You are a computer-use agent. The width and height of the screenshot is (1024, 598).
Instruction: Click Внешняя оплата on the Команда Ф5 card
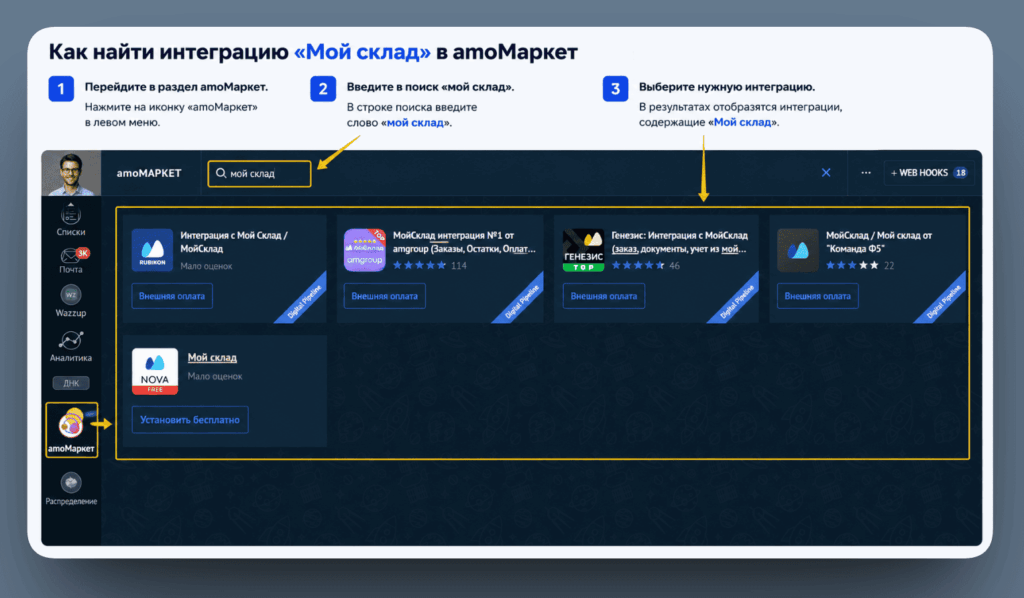[818, 296]
